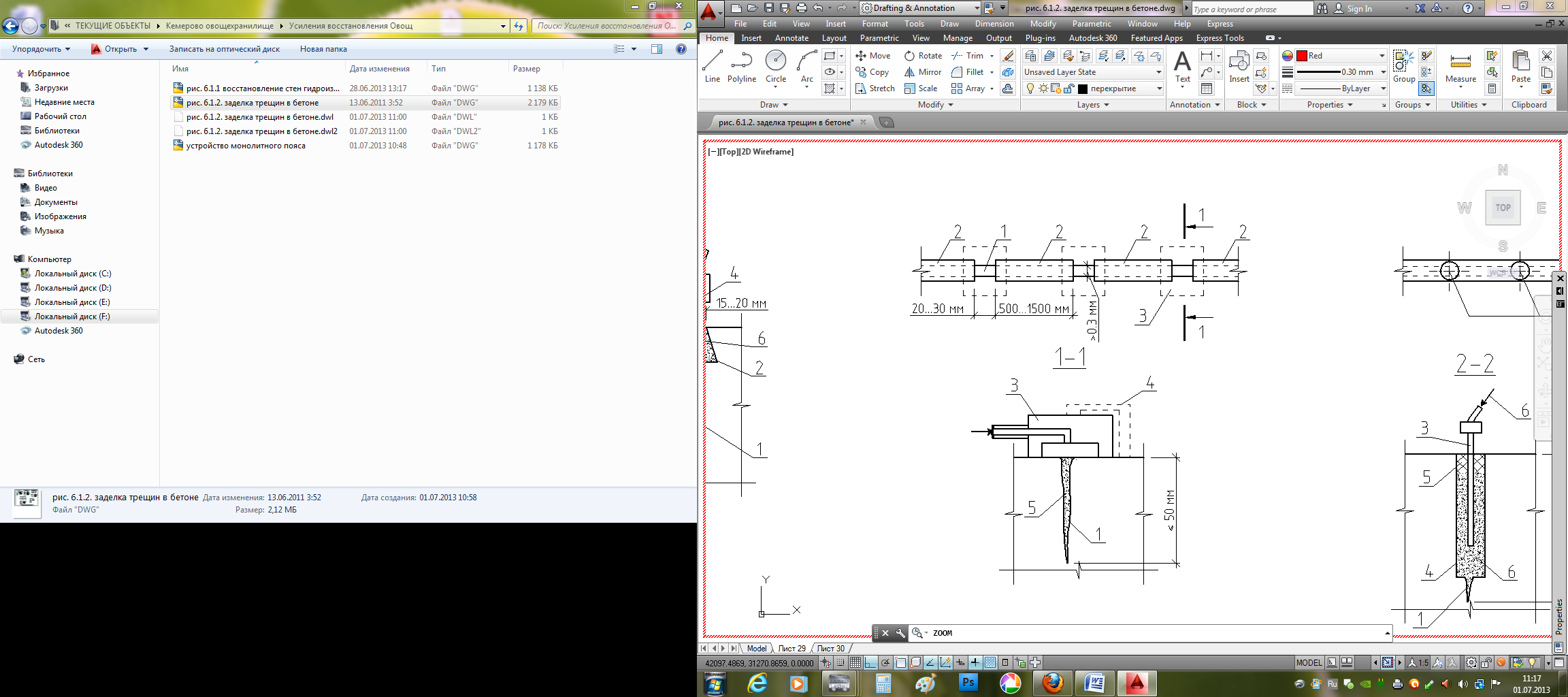The image size is (1568, 697).
Task: Click the Fillet tool
Action: click(967, 72)
